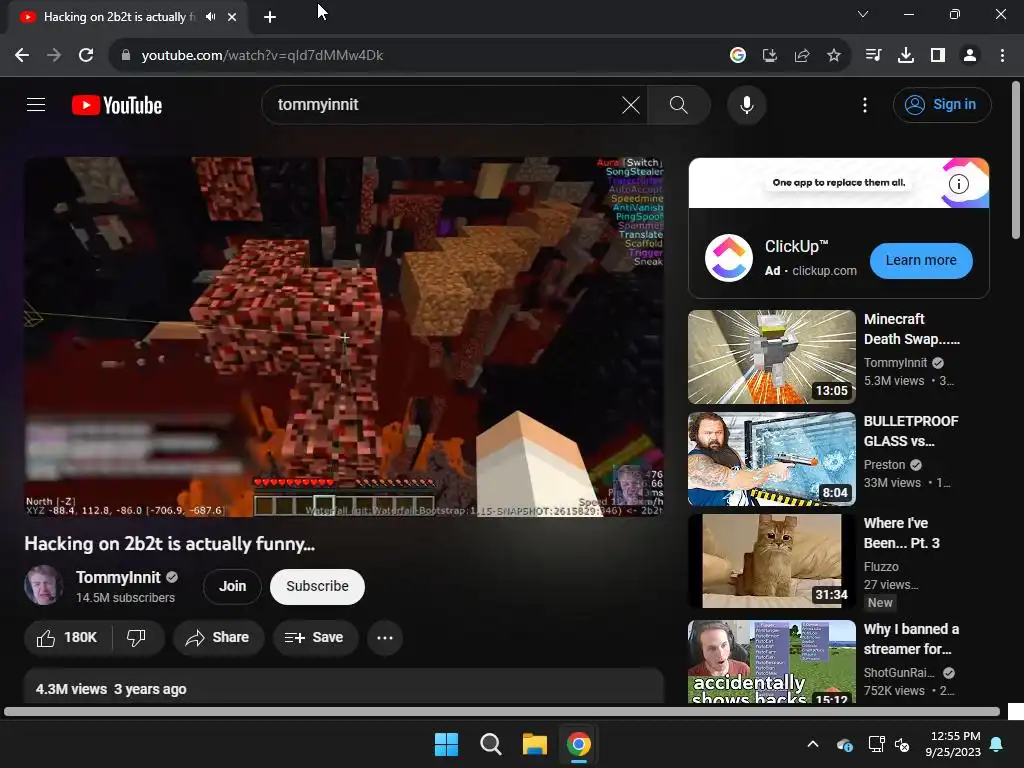Open Why I banned a streamer title
This screenshot has width=1024, height=768.
click(x=911, y=639)
